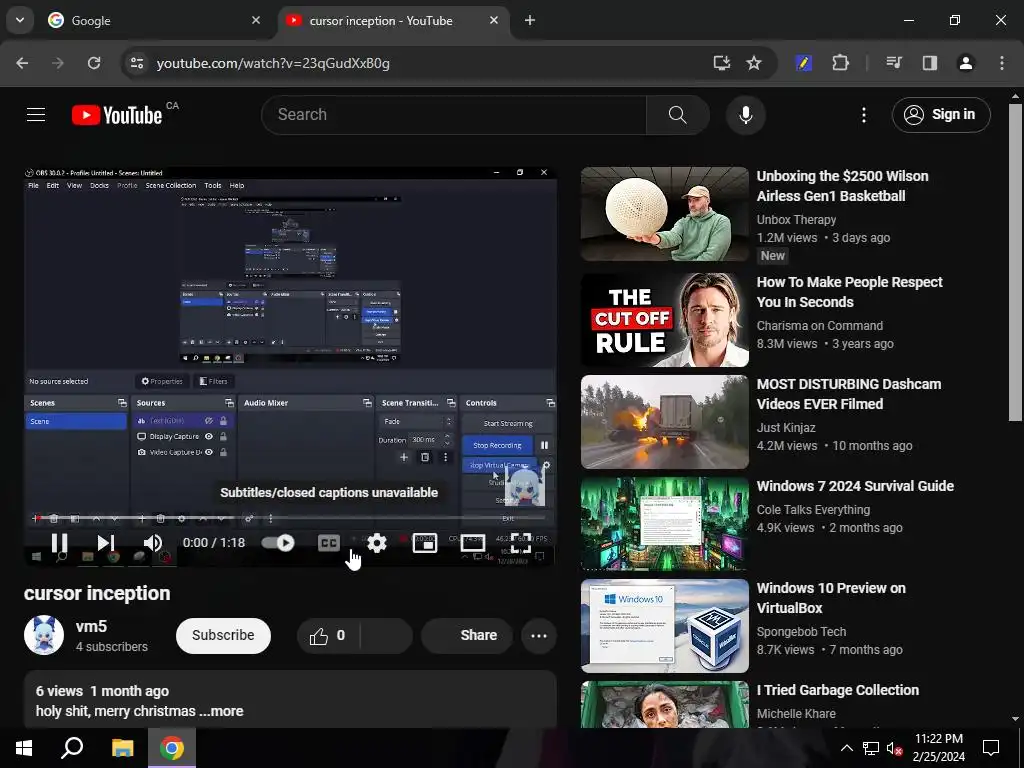Viewport: 1024px width, 768px height.
Task: Share the video
Action: point(467,635)
